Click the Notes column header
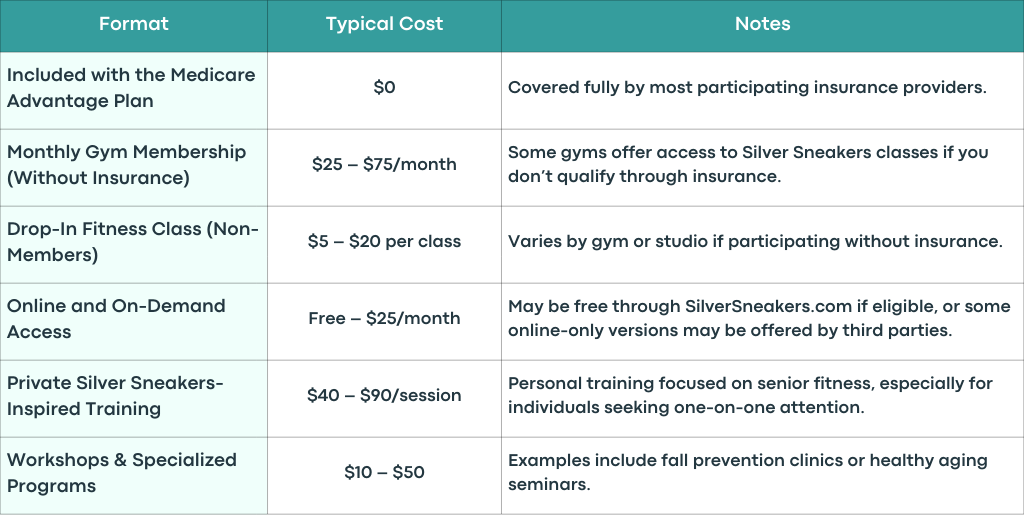This screenshot has height=515, width=1024. [x=763, y=25]
